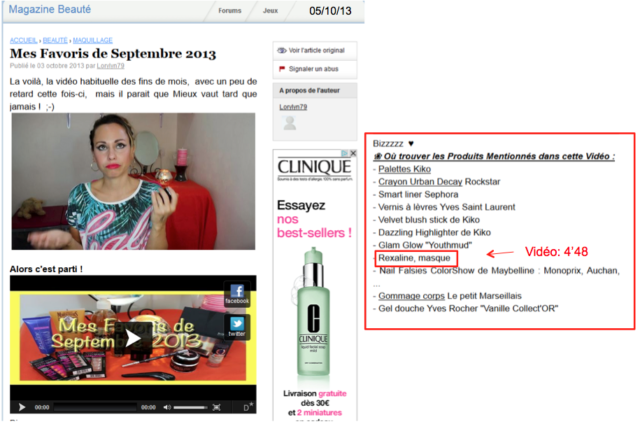Share the video on Facebook
640x424 pixels.
237,294
